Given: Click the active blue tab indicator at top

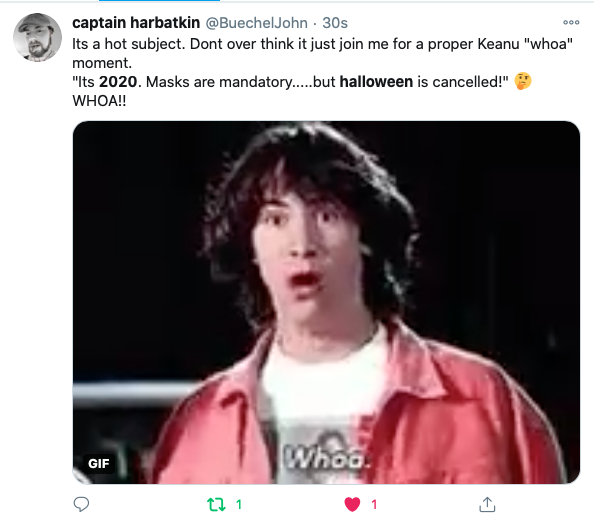Looking at the screenshot, I should point(159,1).
